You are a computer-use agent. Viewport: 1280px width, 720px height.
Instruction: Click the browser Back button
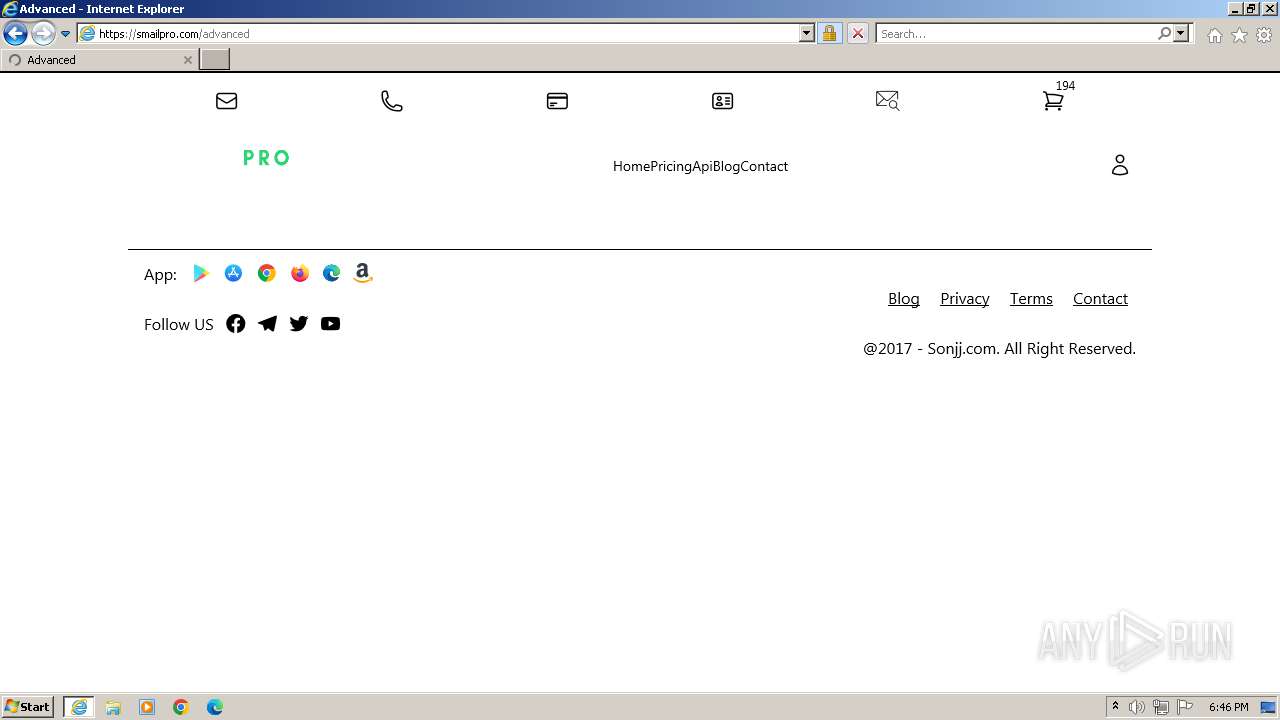coord(15,33)
